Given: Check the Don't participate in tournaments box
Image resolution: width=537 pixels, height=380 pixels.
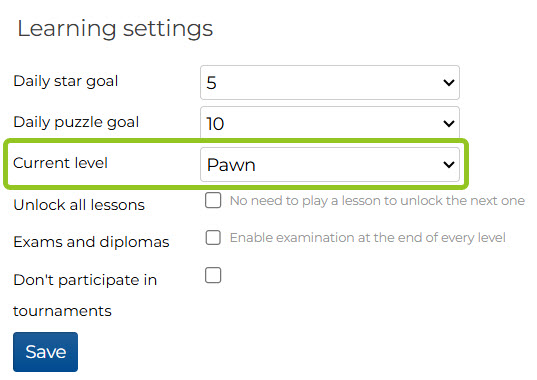Looking at the screenshot, I should [x=213, y=275].
